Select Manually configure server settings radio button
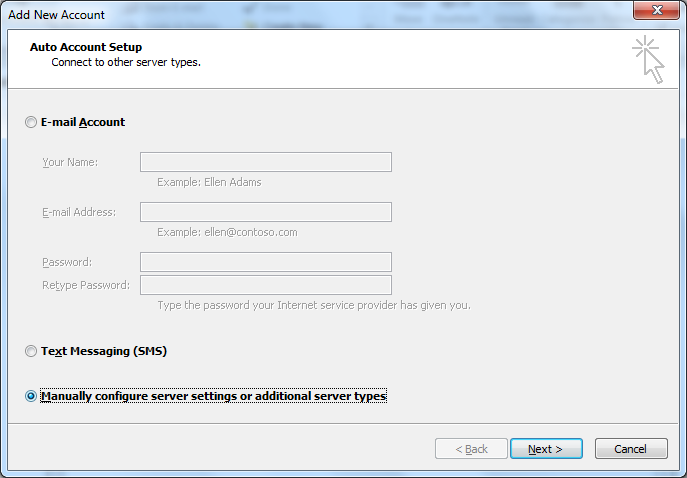The height and width of the screenshot is (478, 687). click(31, 397)
